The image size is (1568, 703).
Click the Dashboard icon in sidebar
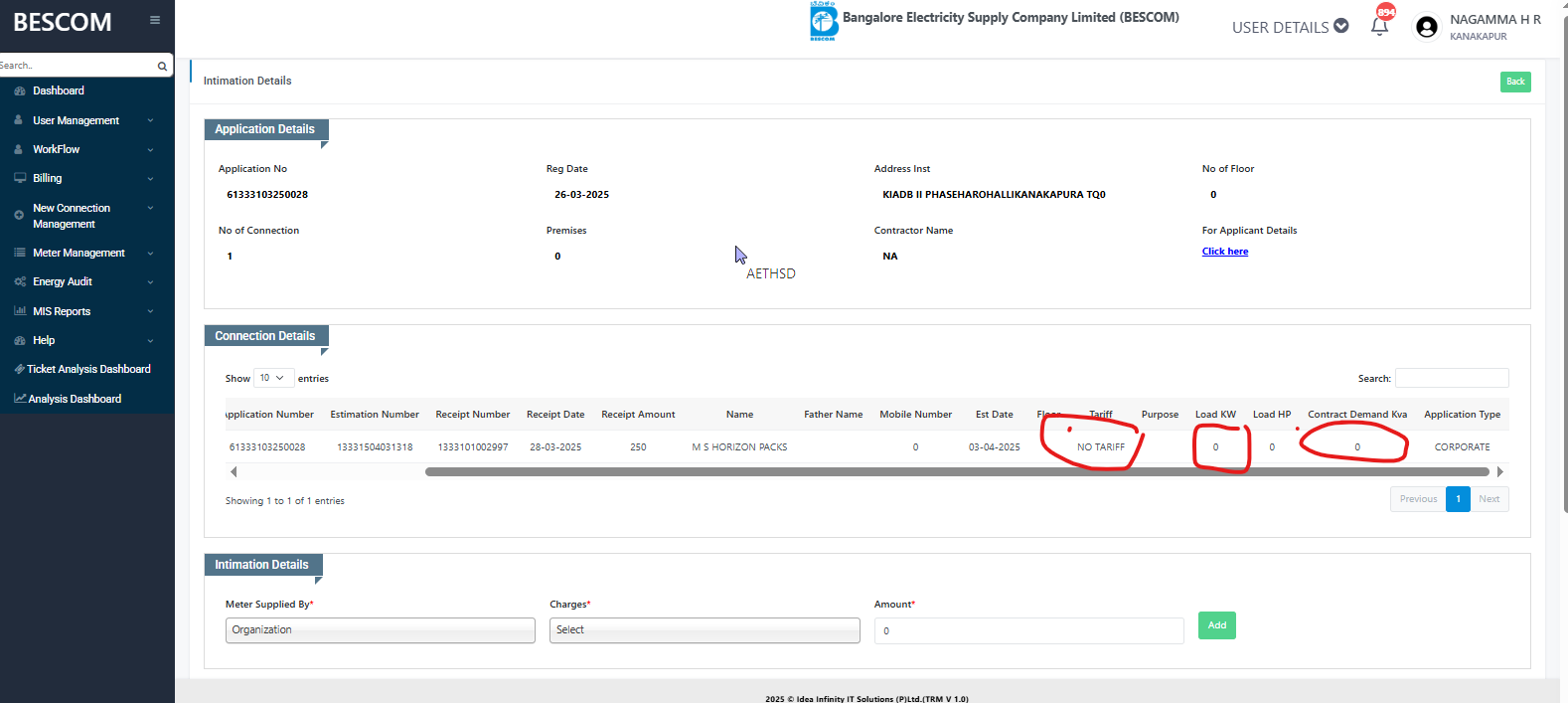[20, 90]
